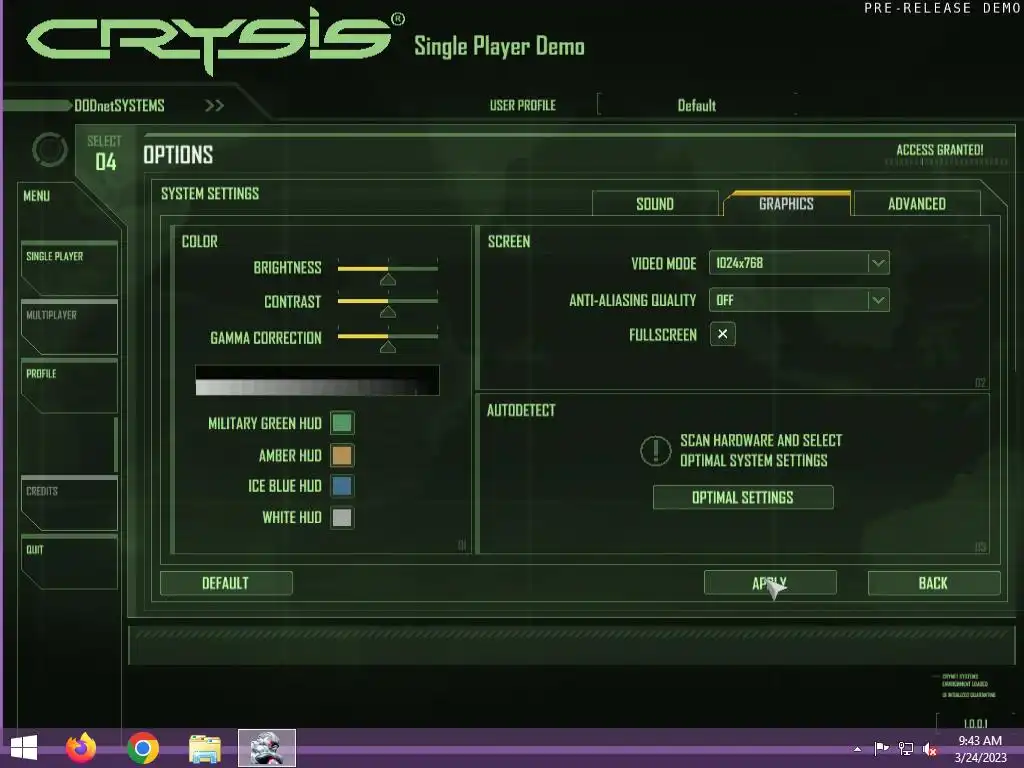Select the Graphics tab
1024x768 pixels.
coord(786,203)
